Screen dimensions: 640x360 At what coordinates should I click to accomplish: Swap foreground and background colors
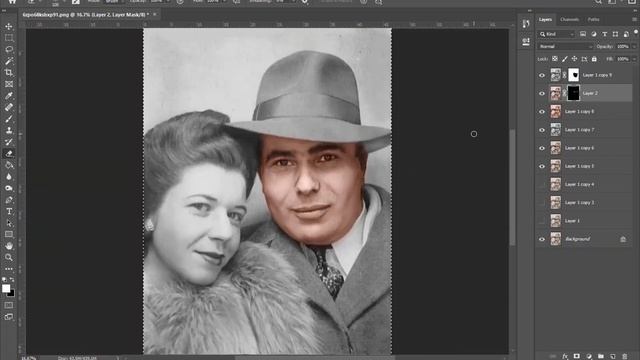[12, 280]
